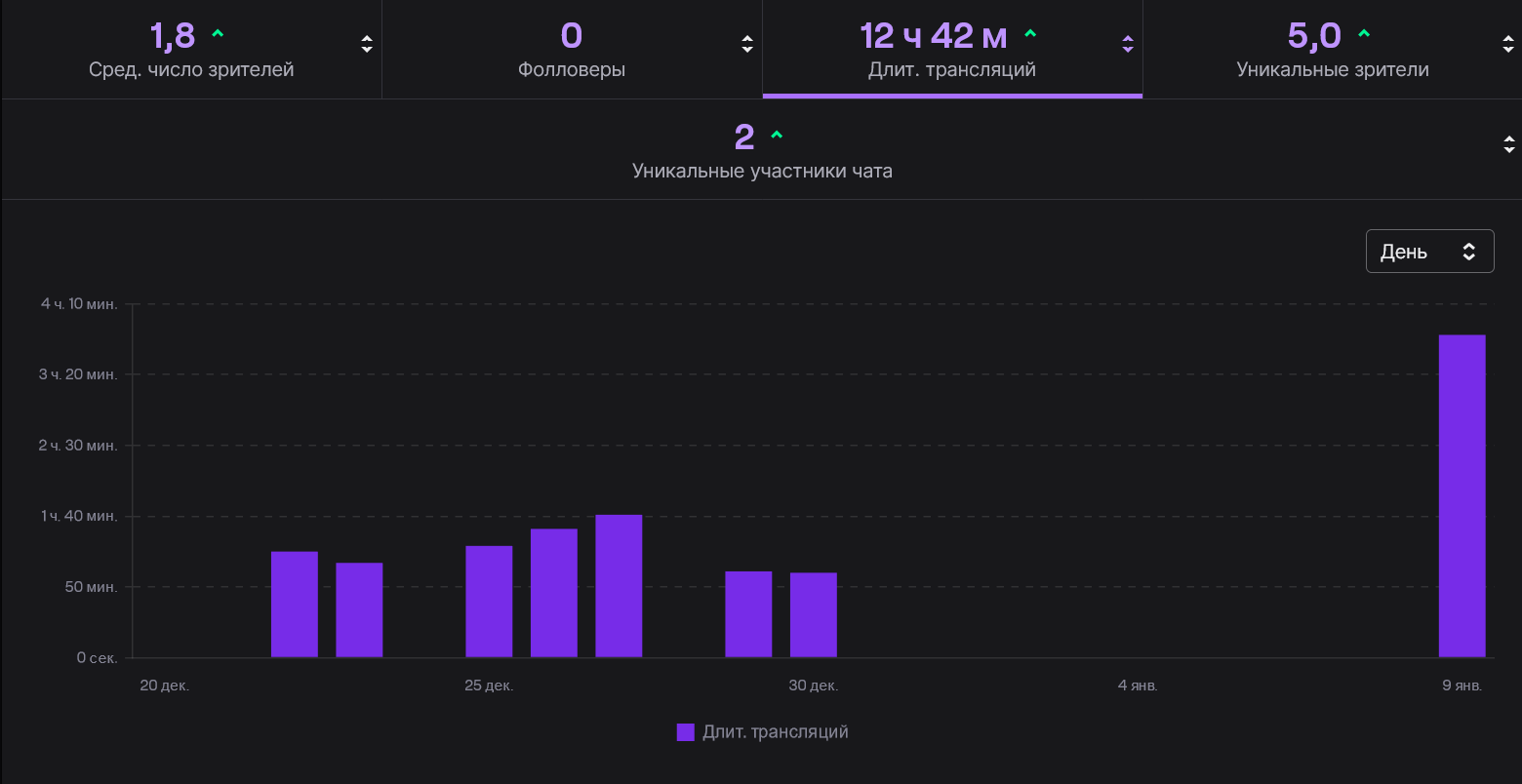1522x784 pixels.
Task: Click the purple legend swatch for 'Длит. трансляций'
Action: tap(685, 732)
